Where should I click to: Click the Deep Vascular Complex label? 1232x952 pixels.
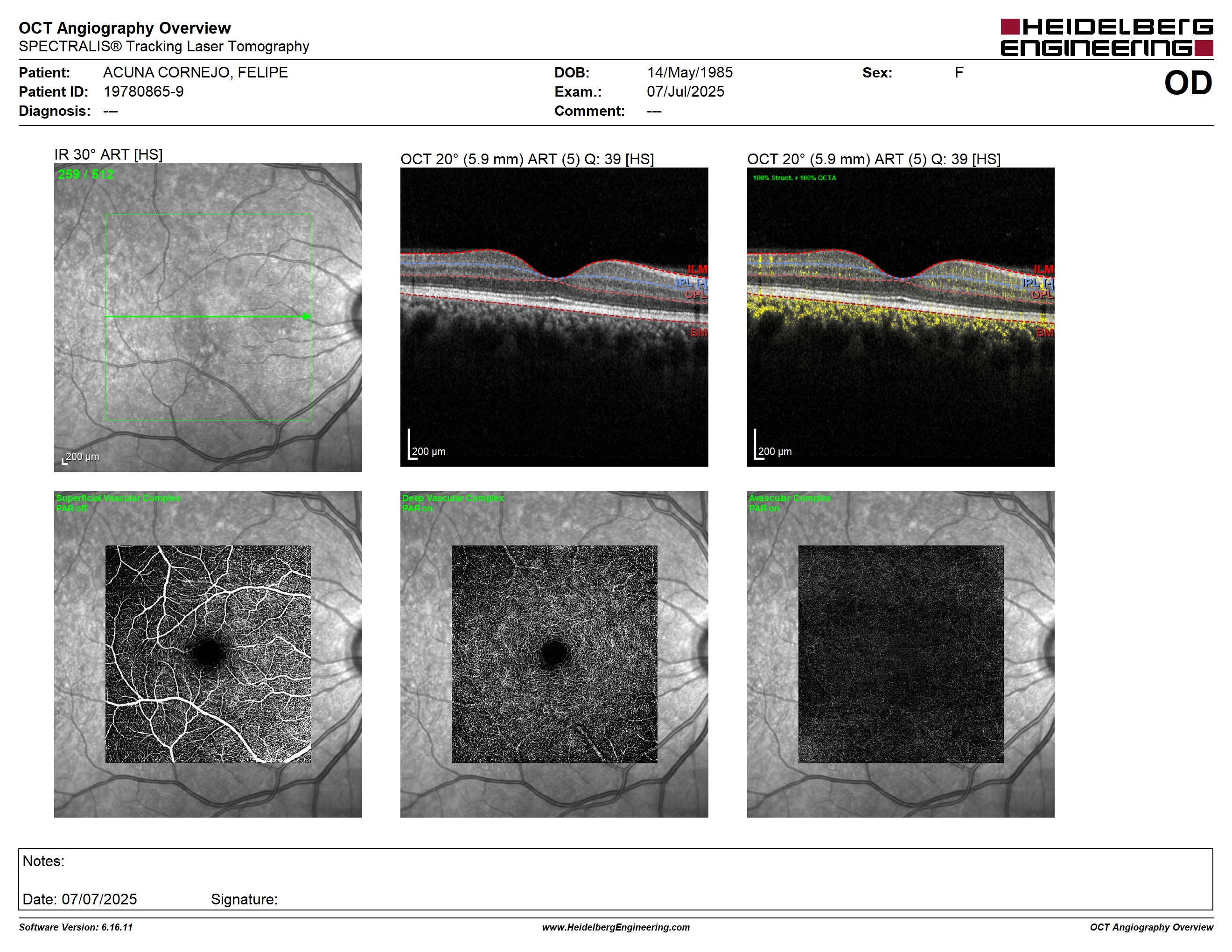click(453, 498)
